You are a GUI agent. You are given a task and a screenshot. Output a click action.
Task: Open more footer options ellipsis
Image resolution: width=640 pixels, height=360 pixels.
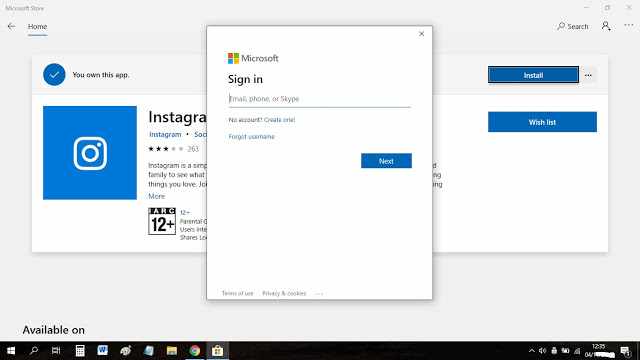pyautogui.click(x=319, y=293)
